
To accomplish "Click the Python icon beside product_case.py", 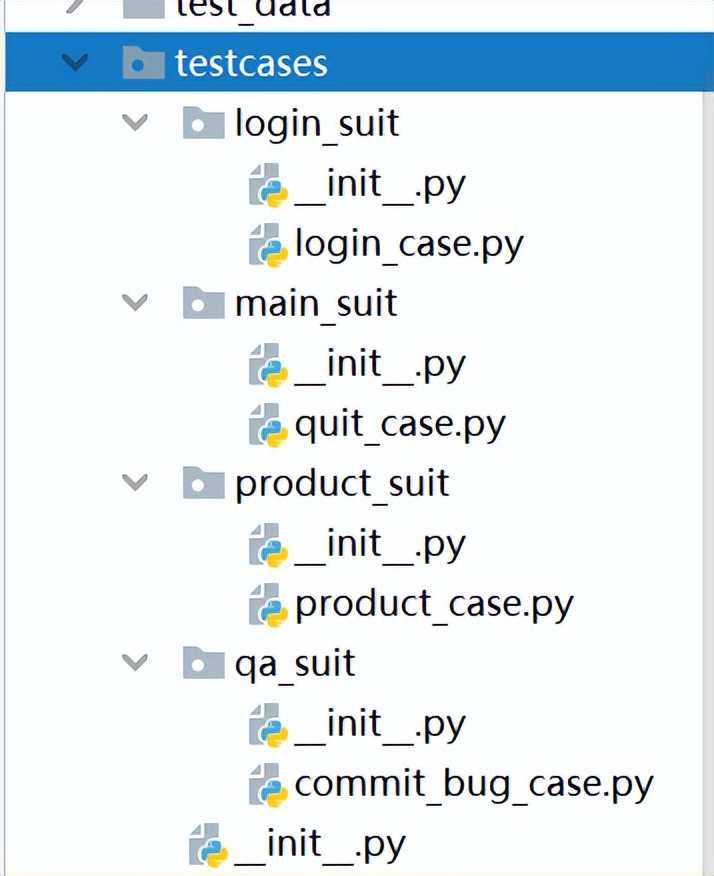I will (268, 604).
